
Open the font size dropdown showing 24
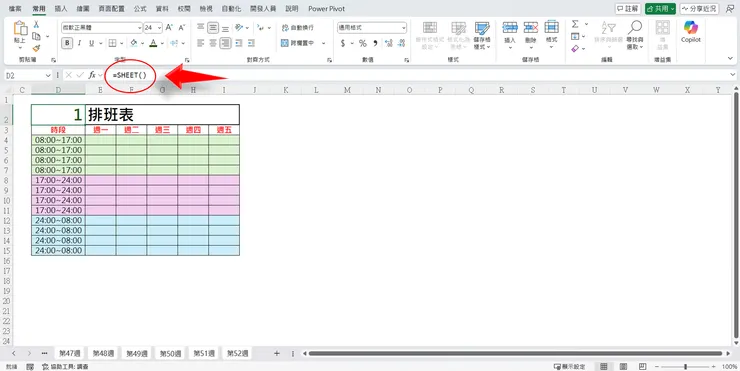click(x=160, y=28)
